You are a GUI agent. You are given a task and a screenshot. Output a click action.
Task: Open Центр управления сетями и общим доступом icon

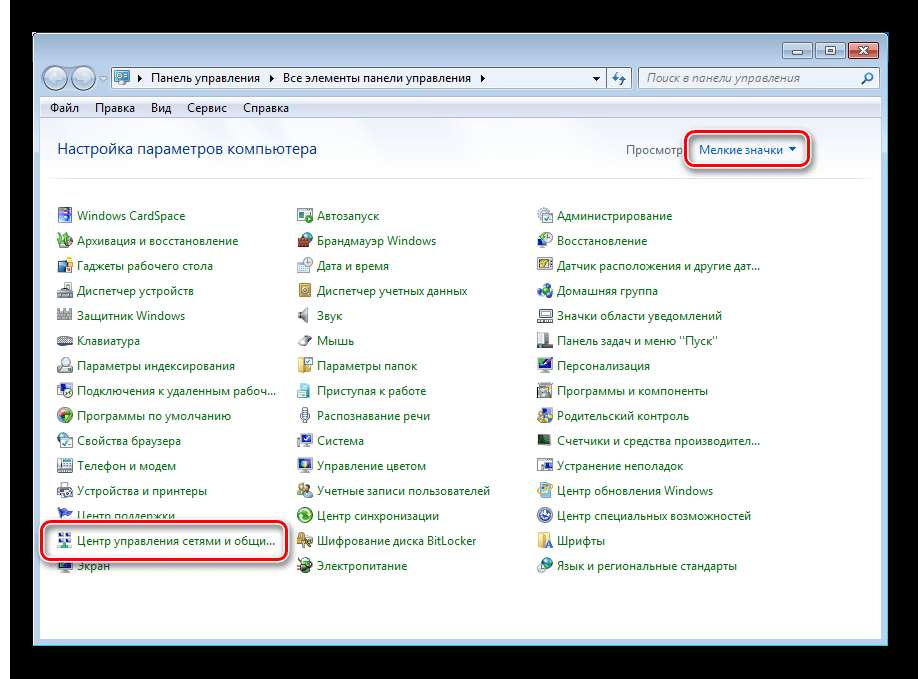[65, 540]
